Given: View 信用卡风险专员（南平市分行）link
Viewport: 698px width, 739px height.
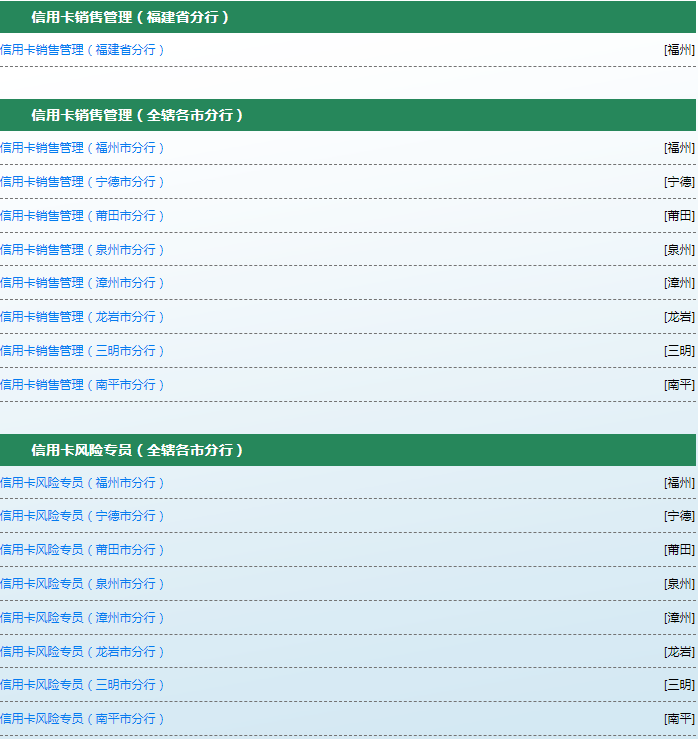Looking at the screenshot, I should [82, 719].
